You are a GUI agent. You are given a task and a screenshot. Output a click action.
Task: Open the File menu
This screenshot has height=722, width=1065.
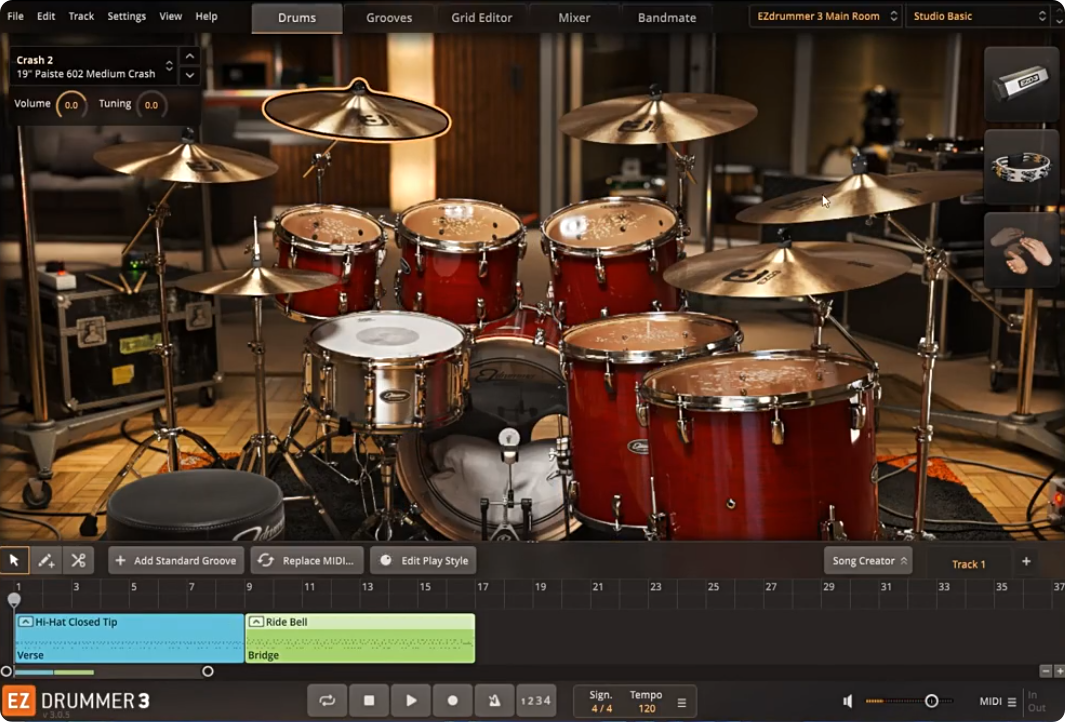(x=15, y=16)
